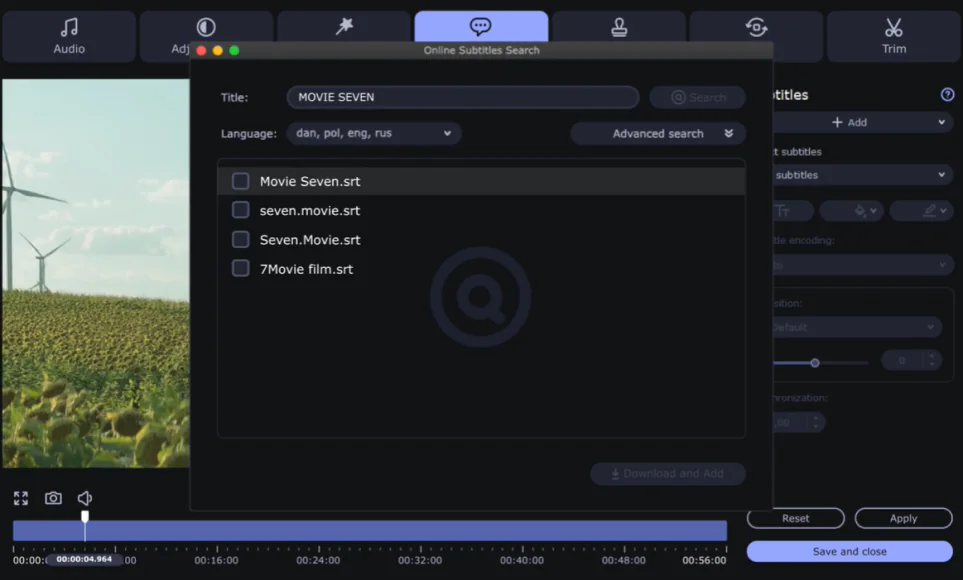The height and width of the screenshot is (580, 963).
Task: Take a snapshot with the camera icon
Action: pos(53,498)
